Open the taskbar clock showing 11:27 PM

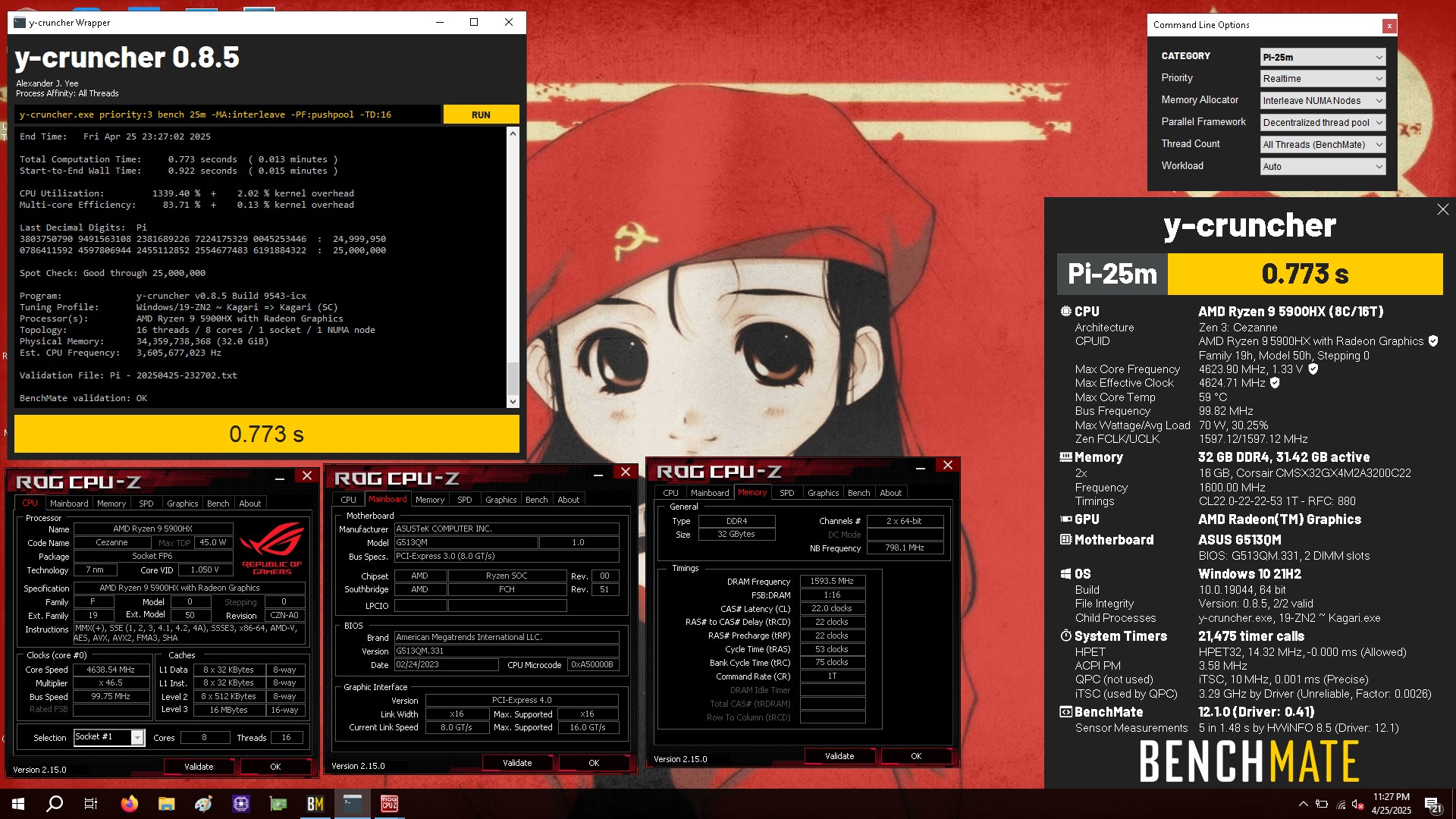1391,804
